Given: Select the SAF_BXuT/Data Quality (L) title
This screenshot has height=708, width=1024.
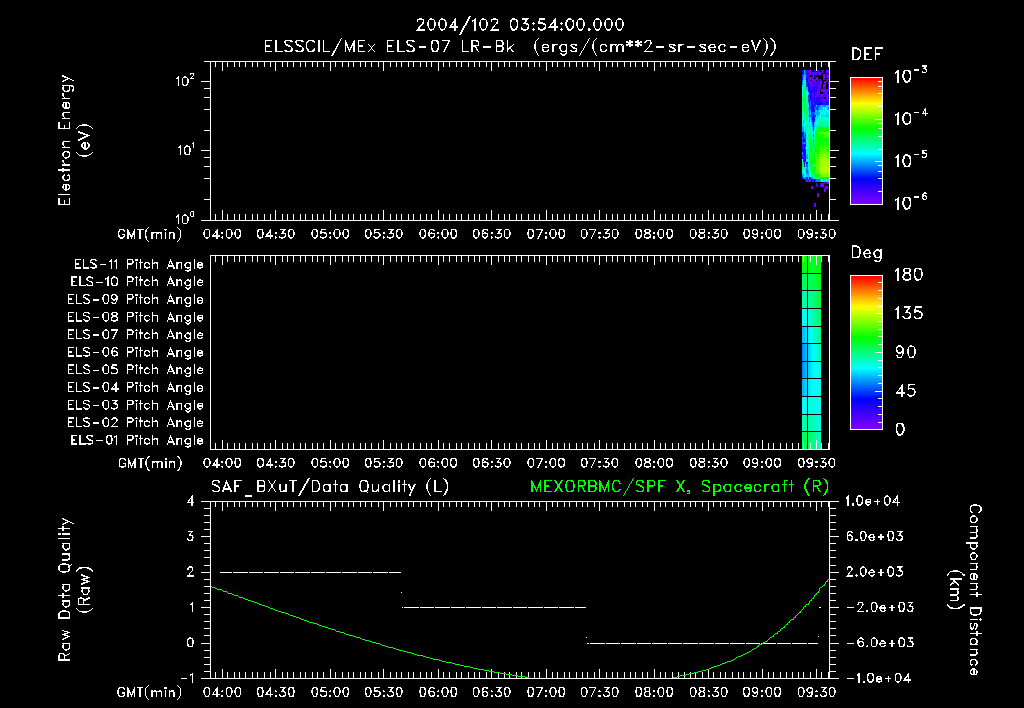Looking at the screenshot, I should coord(330,487).
